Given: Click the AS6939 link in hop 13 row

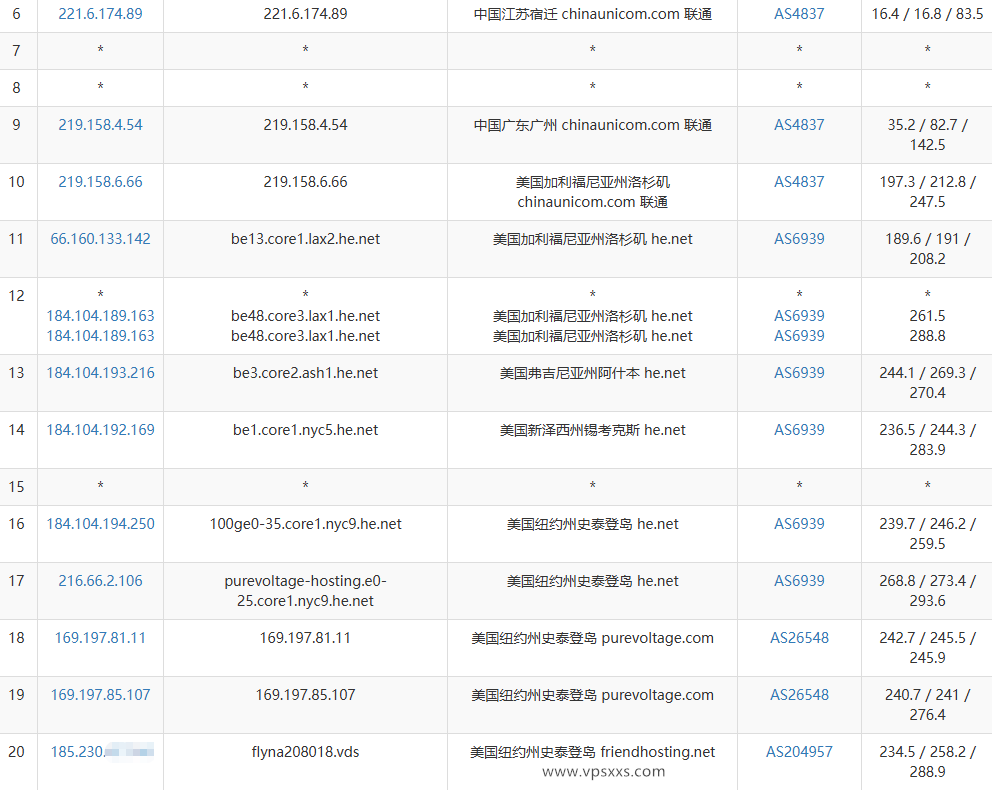Looking at the screenshot, I should tap(799, 373).
